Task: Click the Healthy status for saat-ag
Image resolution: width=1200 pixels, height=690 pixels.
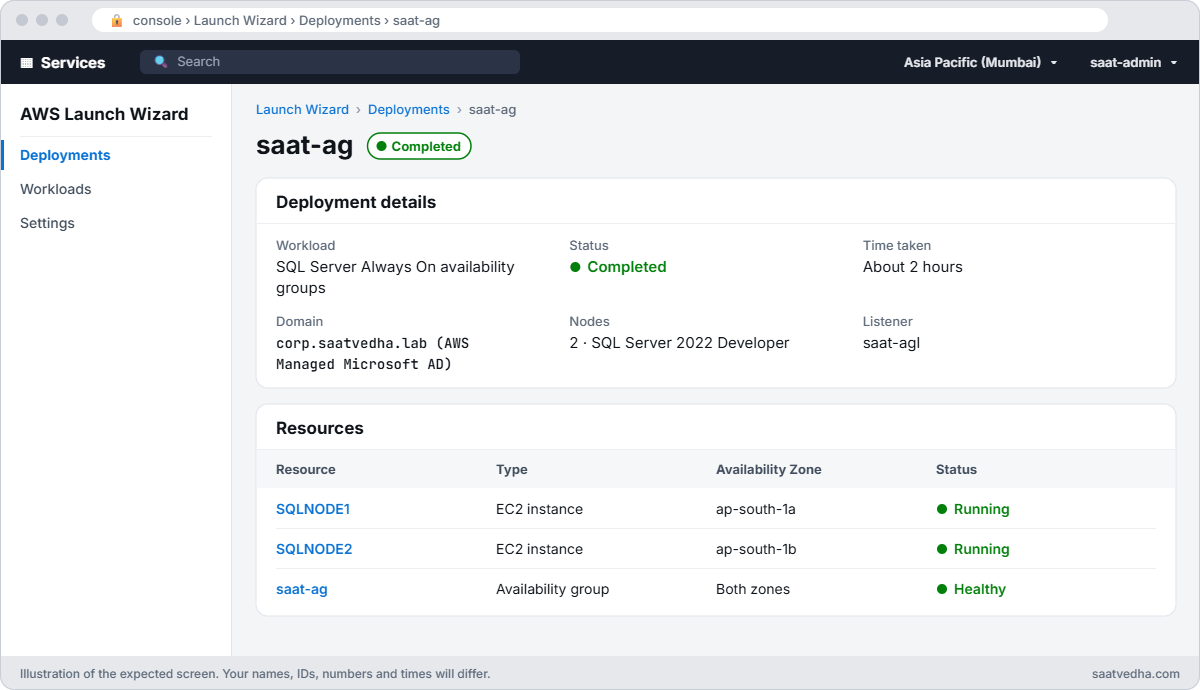Action: click(971, 589)
